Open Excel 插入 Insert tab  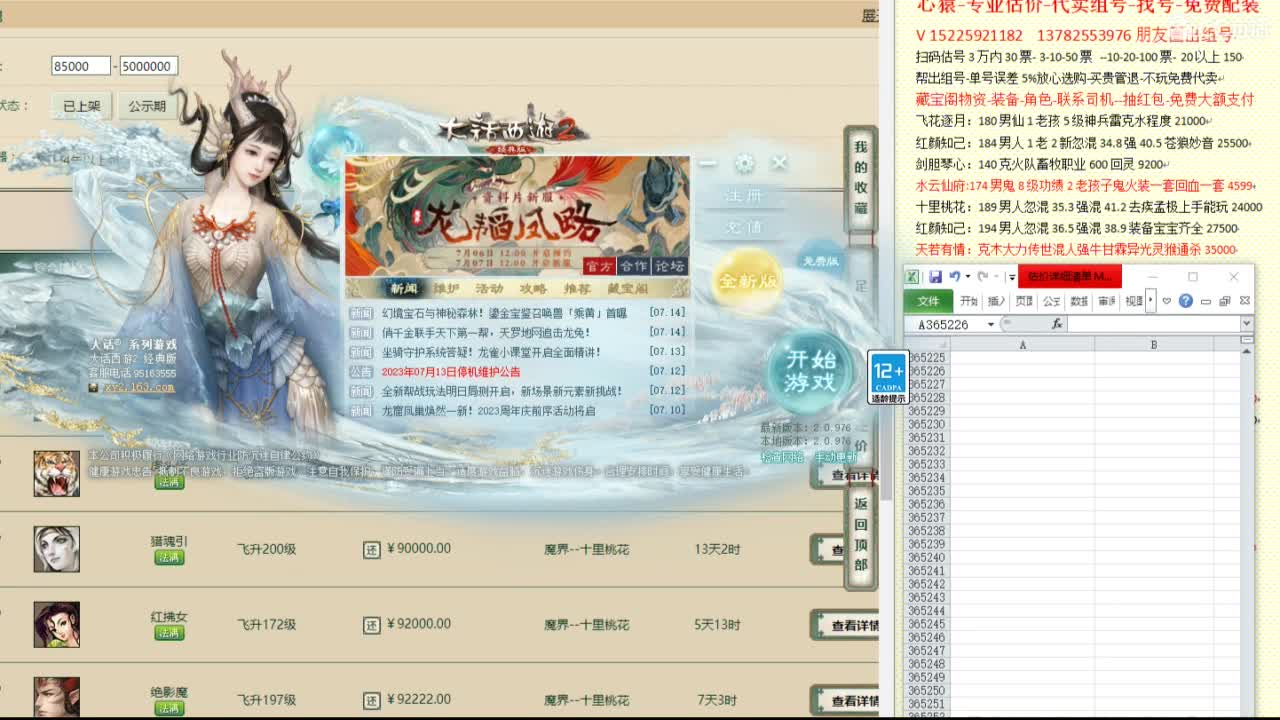[997, 300]
